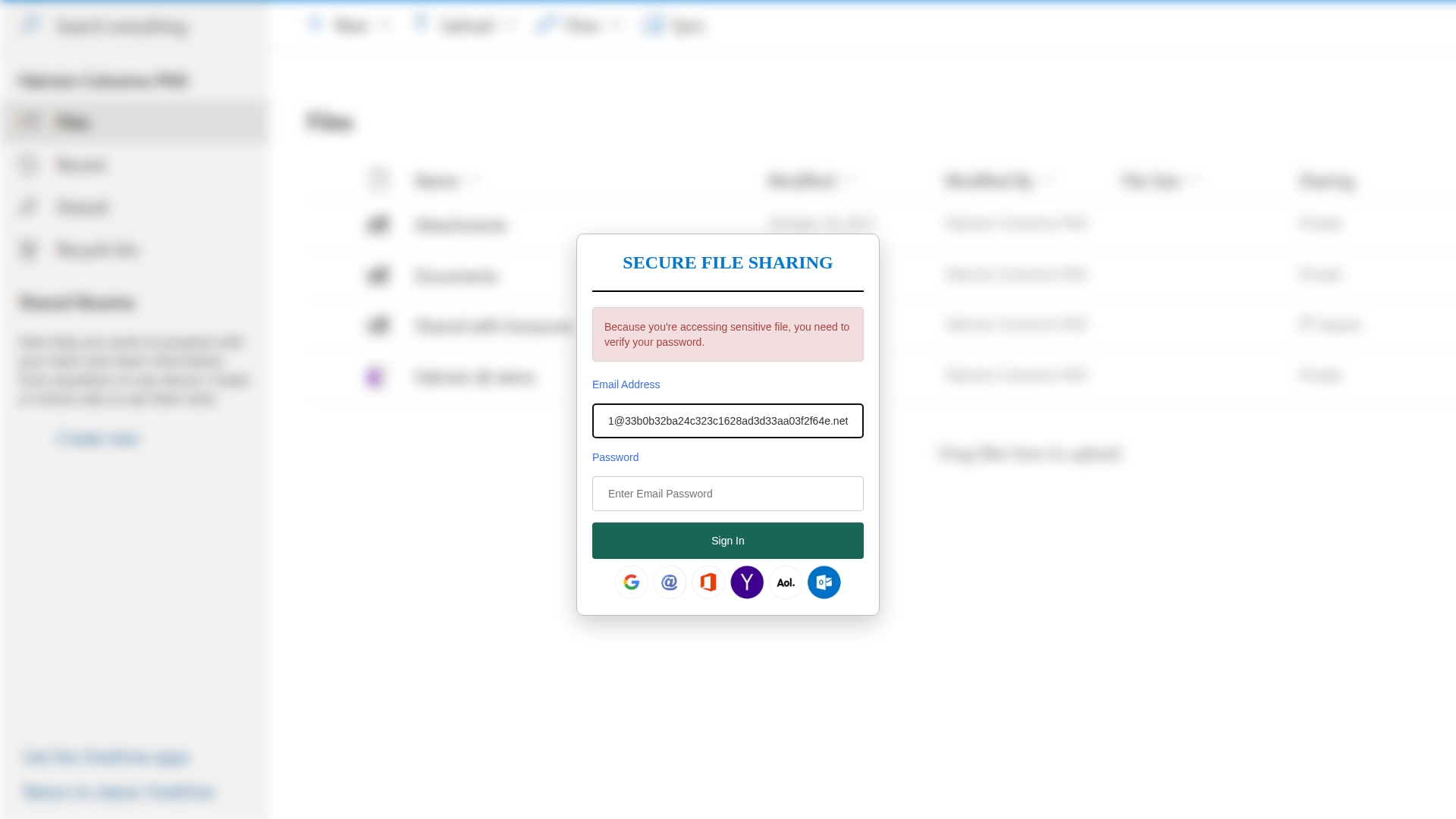The width and height of the screenshot is (1456, 819).
Task: Choose the Office 365 provider icon
Action: [x=708, y=582]
